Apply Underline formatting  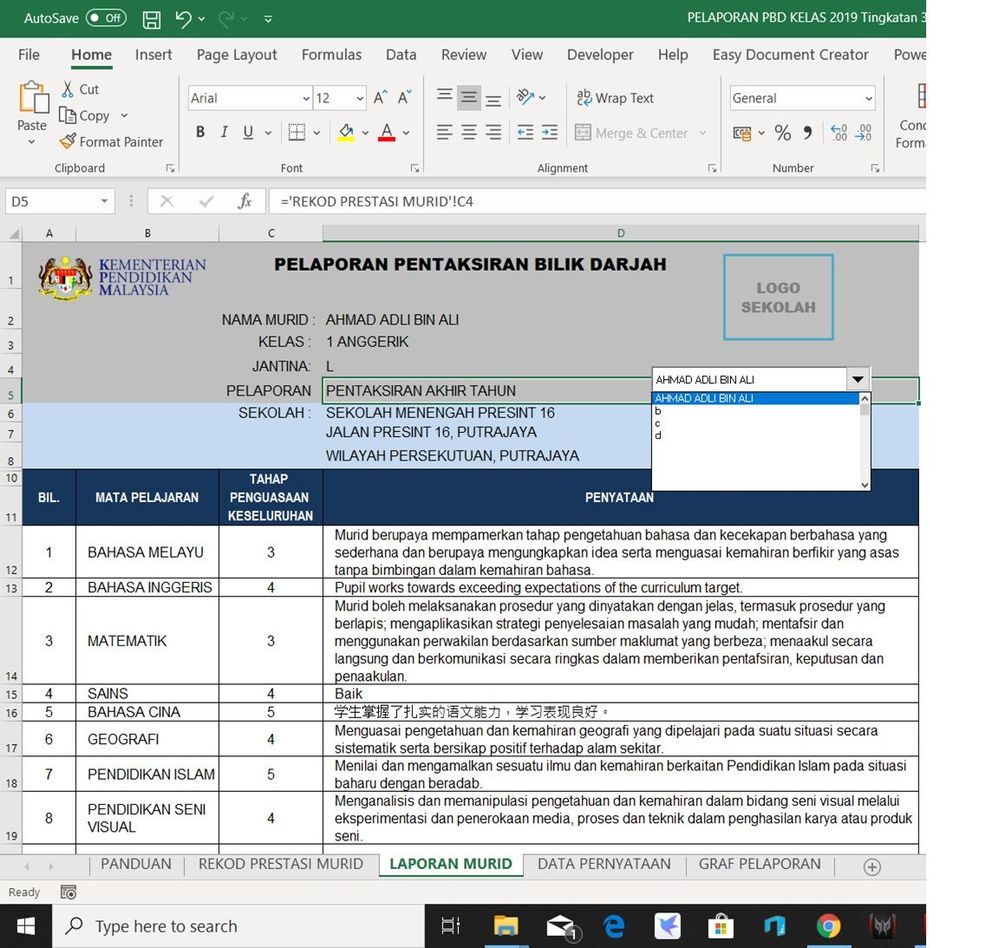pos(248,132)
